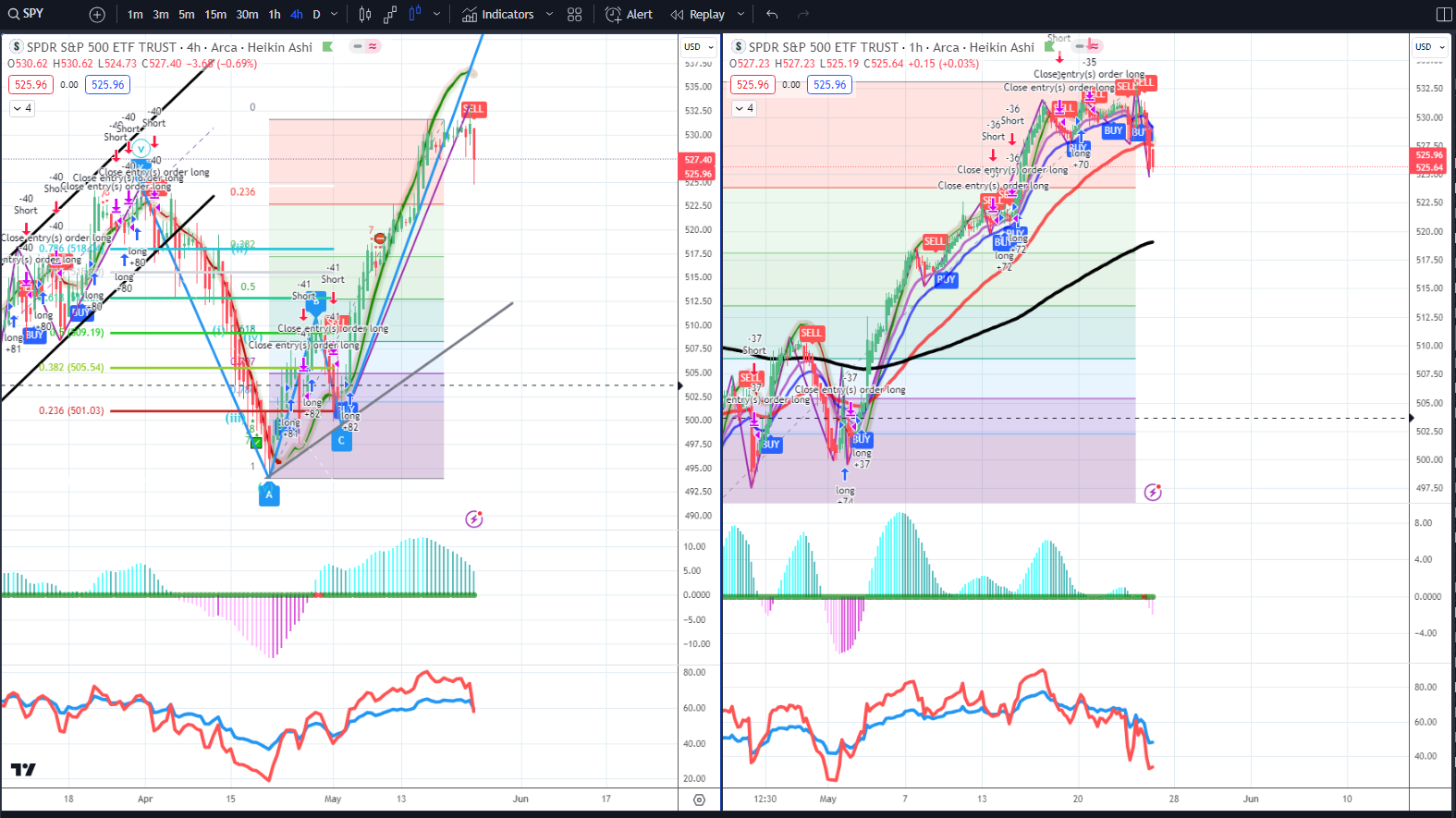Select the 3m timeframe

tap(161, 15)
